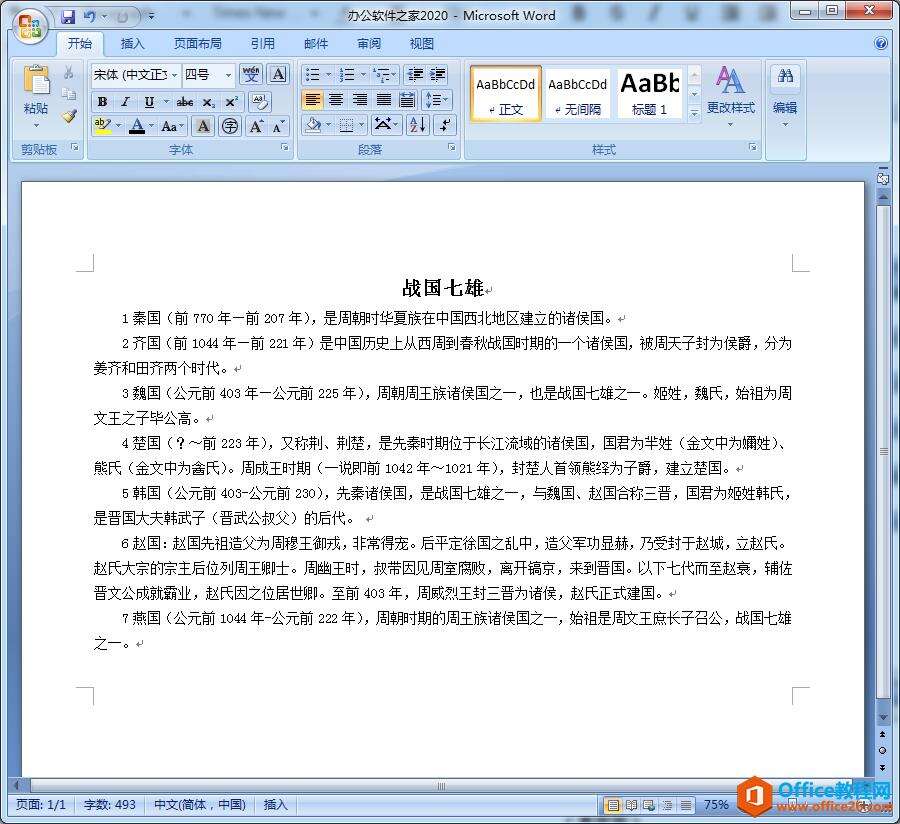Open Word Help question mark

click(x=880, y=43)
